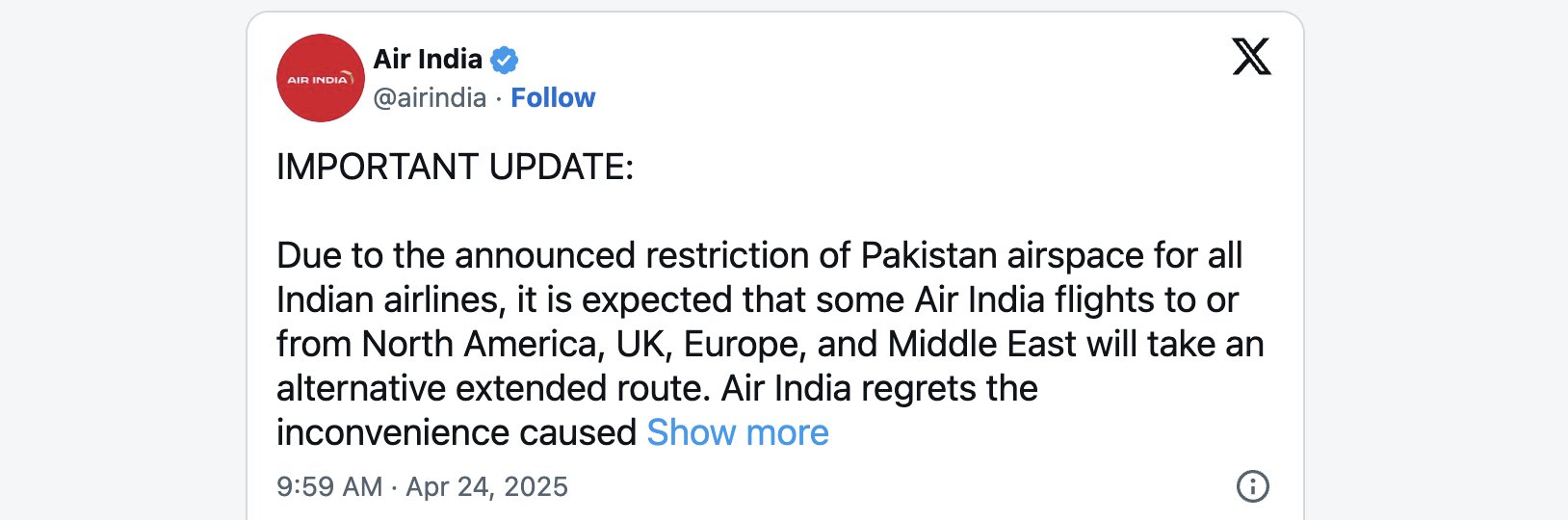Click the red Air India profile avatar

pyautogui.click(x=321, y=78)
